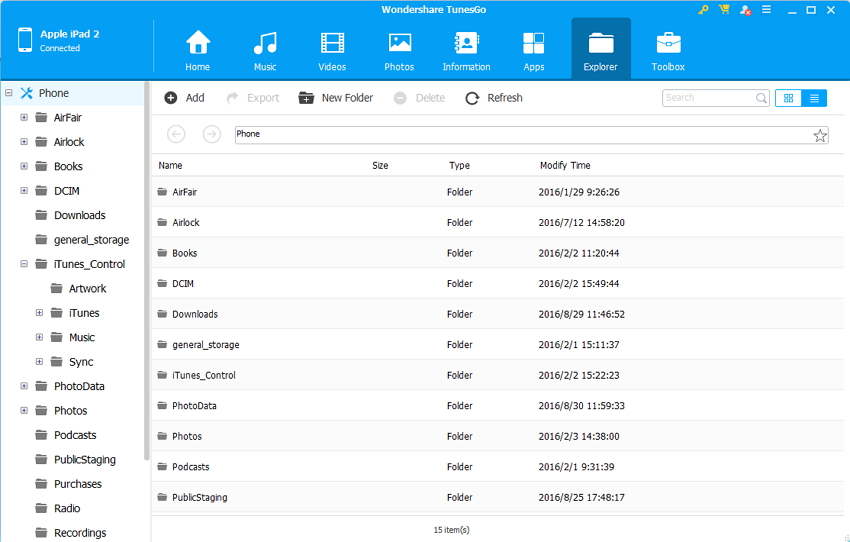The width and height of the screenshot is (850, 542).
Task: Select Podcasts in the sidebar tree
Action: pyautogui.click(x=75, y=435)
